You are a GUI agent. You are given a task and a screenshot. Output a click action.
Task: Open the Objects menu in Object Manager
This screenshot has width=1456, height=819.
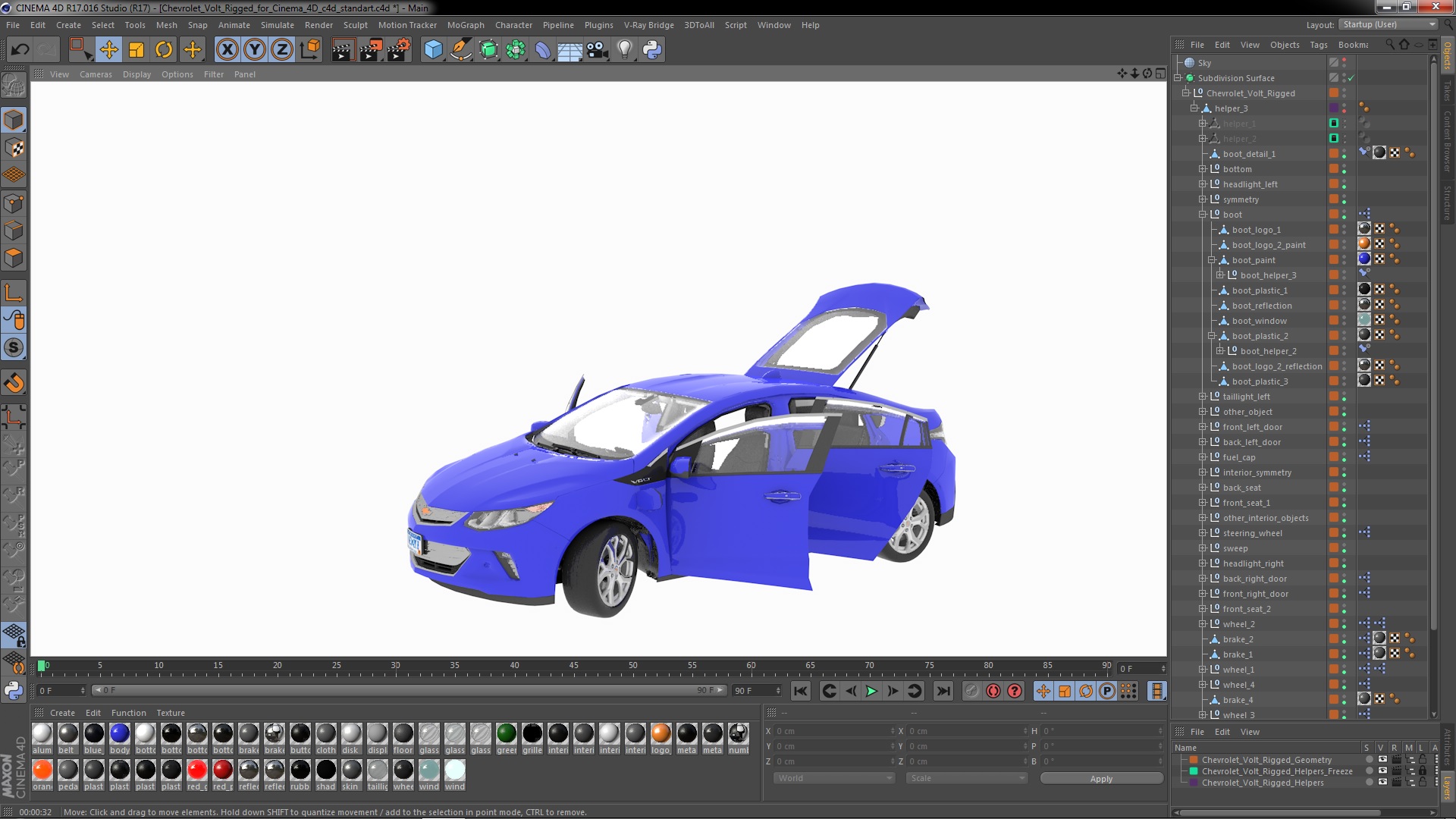(1285, 45)
